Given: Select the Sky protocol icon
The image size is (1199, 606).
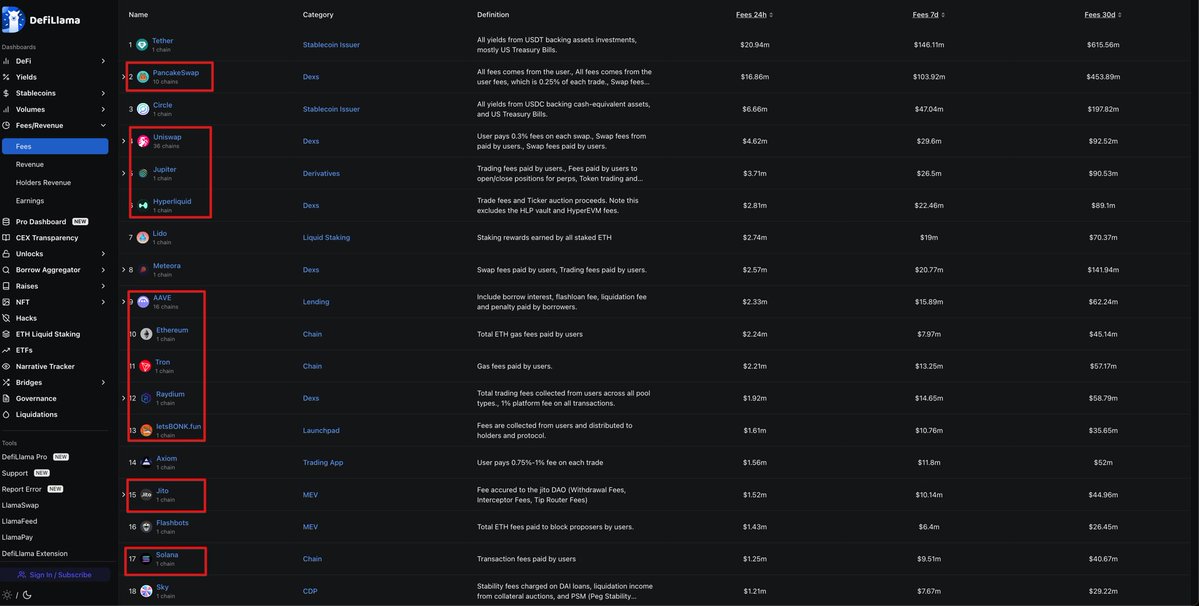Looking at the screenshot, I should click(x=146, y=591).
